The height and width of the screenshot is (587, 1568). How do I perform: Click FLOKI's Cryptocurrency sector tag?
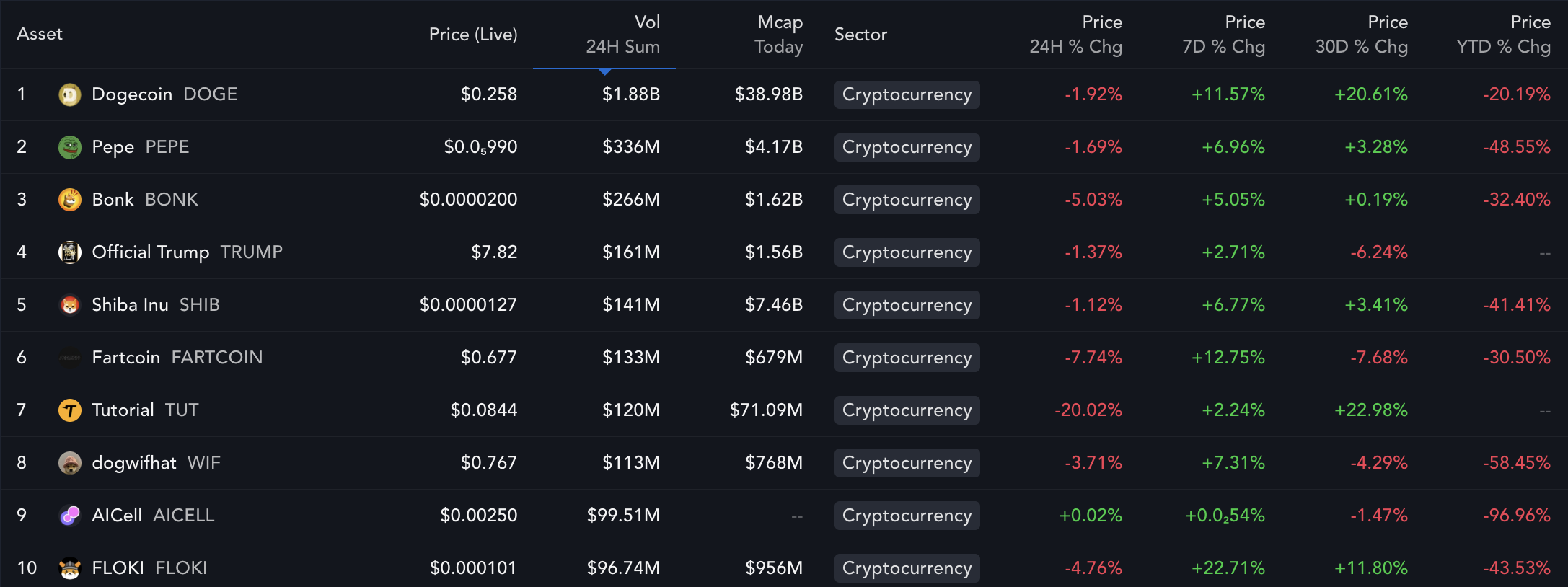point(907,568)
